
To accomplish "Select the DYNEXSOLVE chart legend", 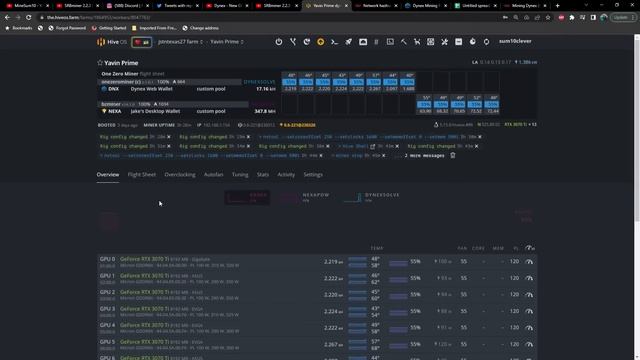I will [x=371, y=198].
